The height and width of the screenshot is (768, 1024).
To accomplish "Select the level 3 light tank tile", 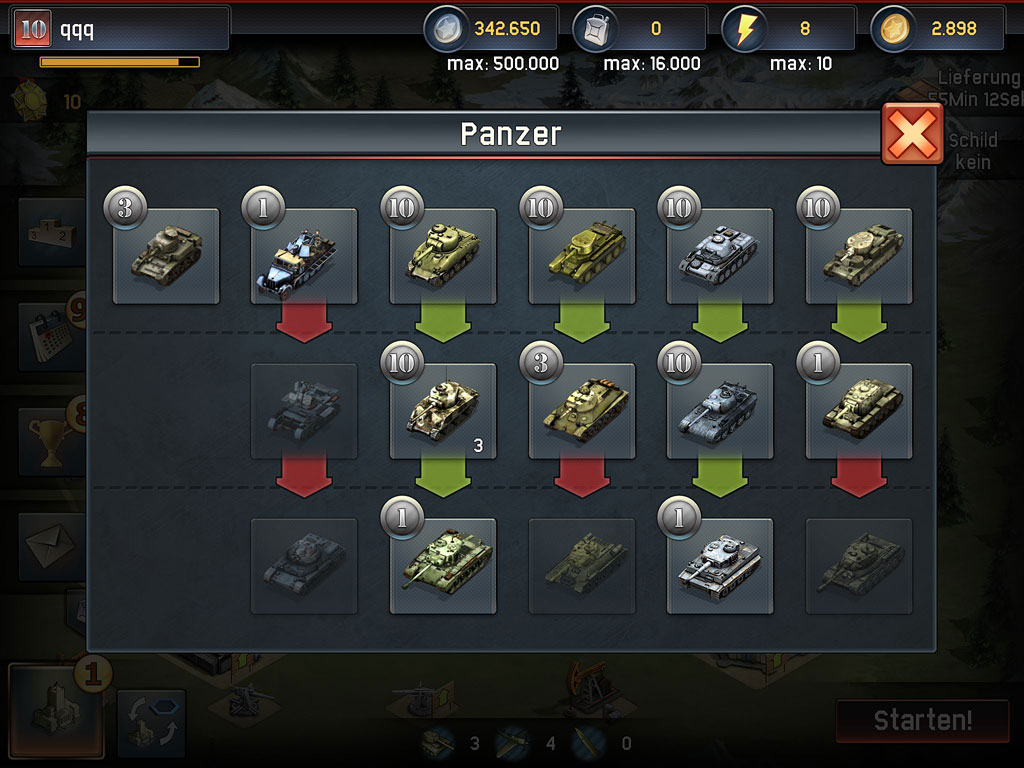I will [x=166, y=256].
